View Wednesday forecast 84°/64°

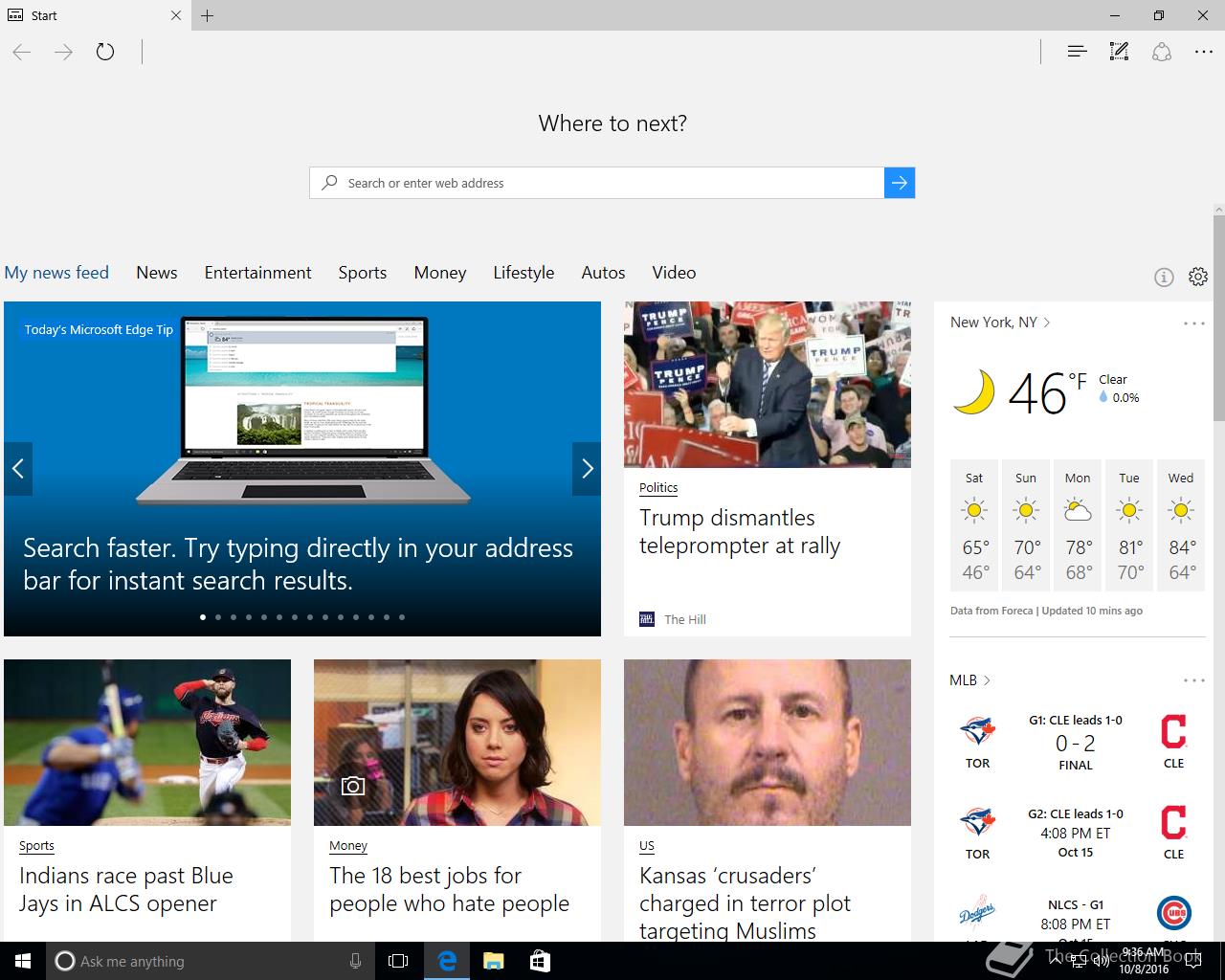coord(1181,526)
